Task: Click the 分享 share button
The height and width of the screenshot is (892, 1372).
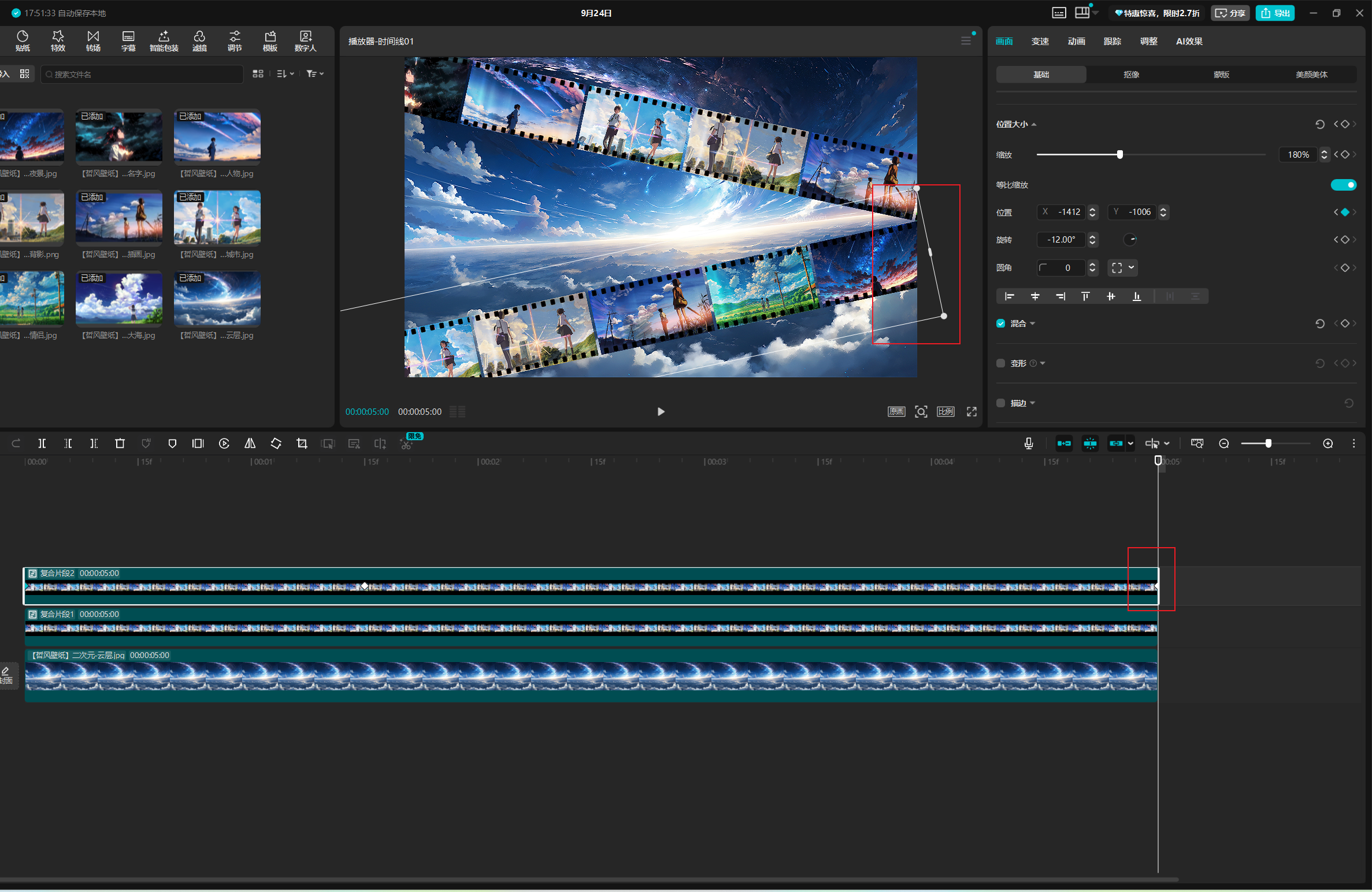Action: pyautogui.click(x=1230, y=13)
